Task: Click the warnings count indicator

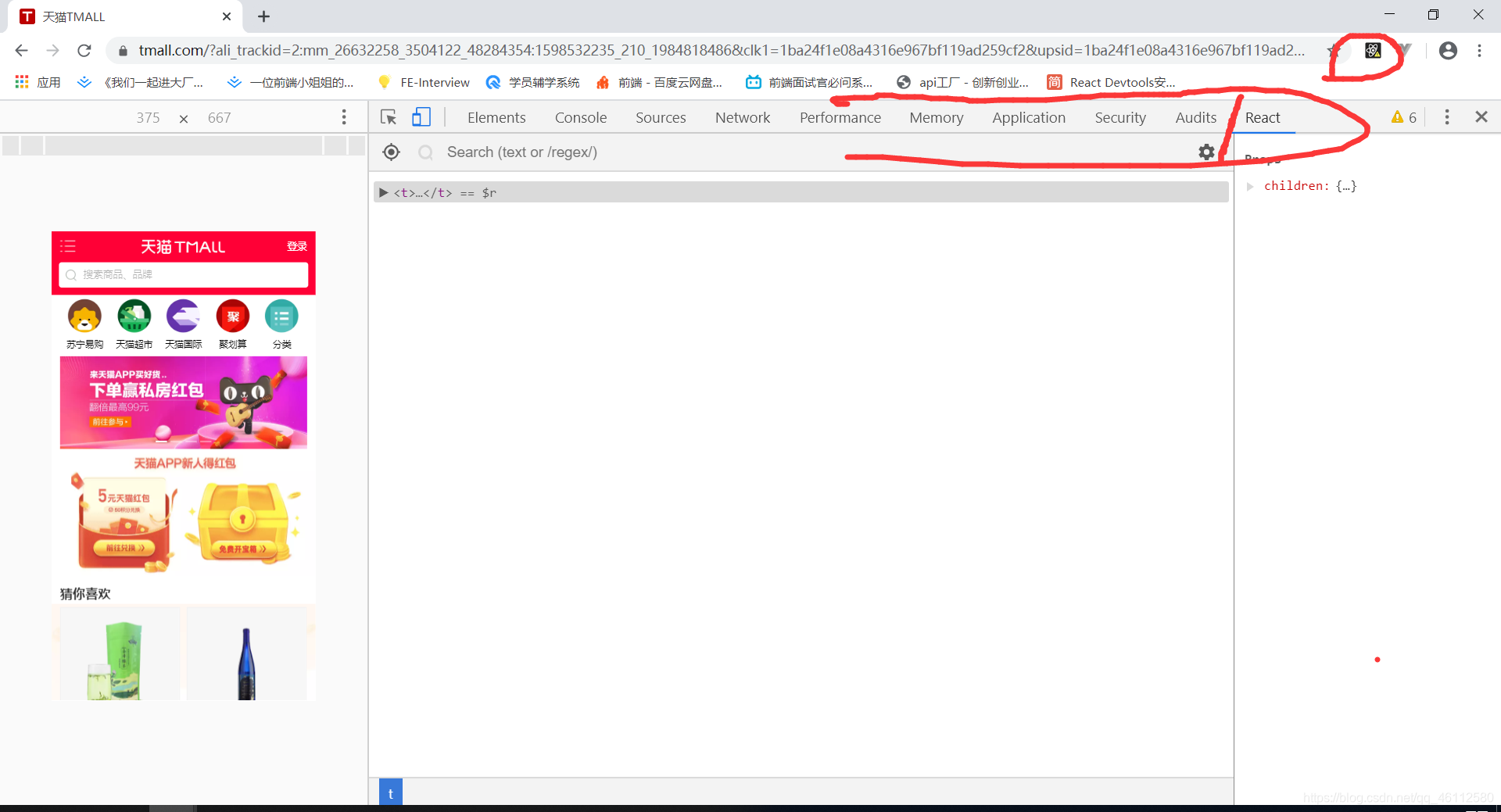Action: 1404,117
